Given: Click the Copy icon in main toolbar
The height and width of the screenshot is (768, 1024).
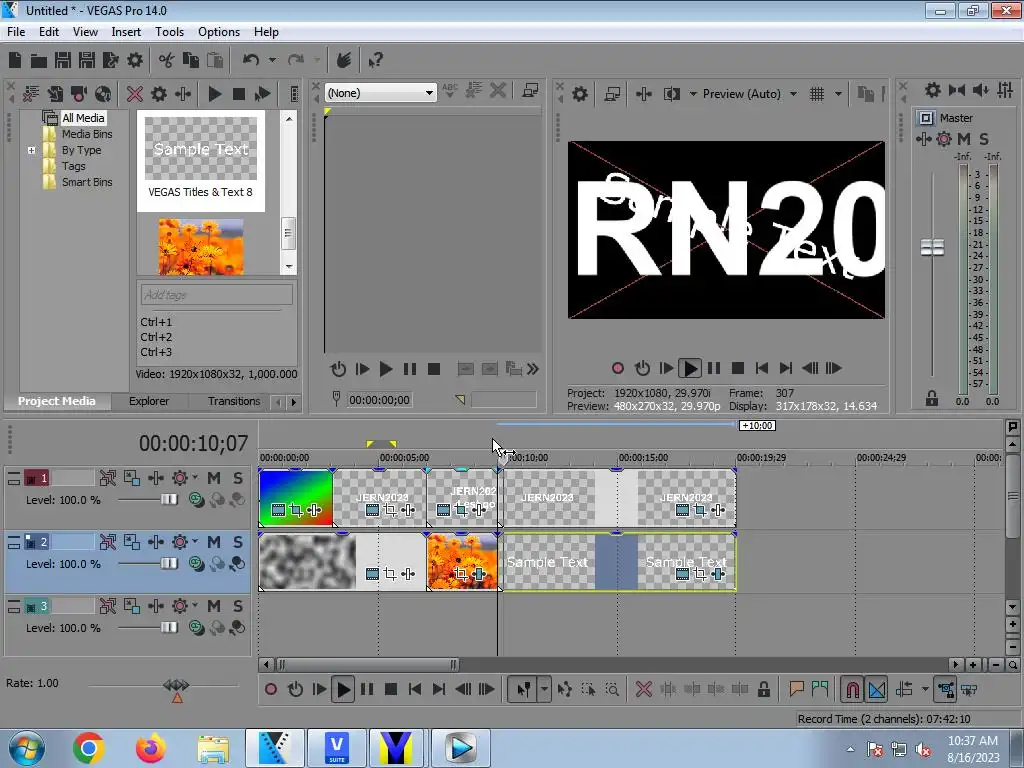Looking at the screenshot, I should click(191, 61).
